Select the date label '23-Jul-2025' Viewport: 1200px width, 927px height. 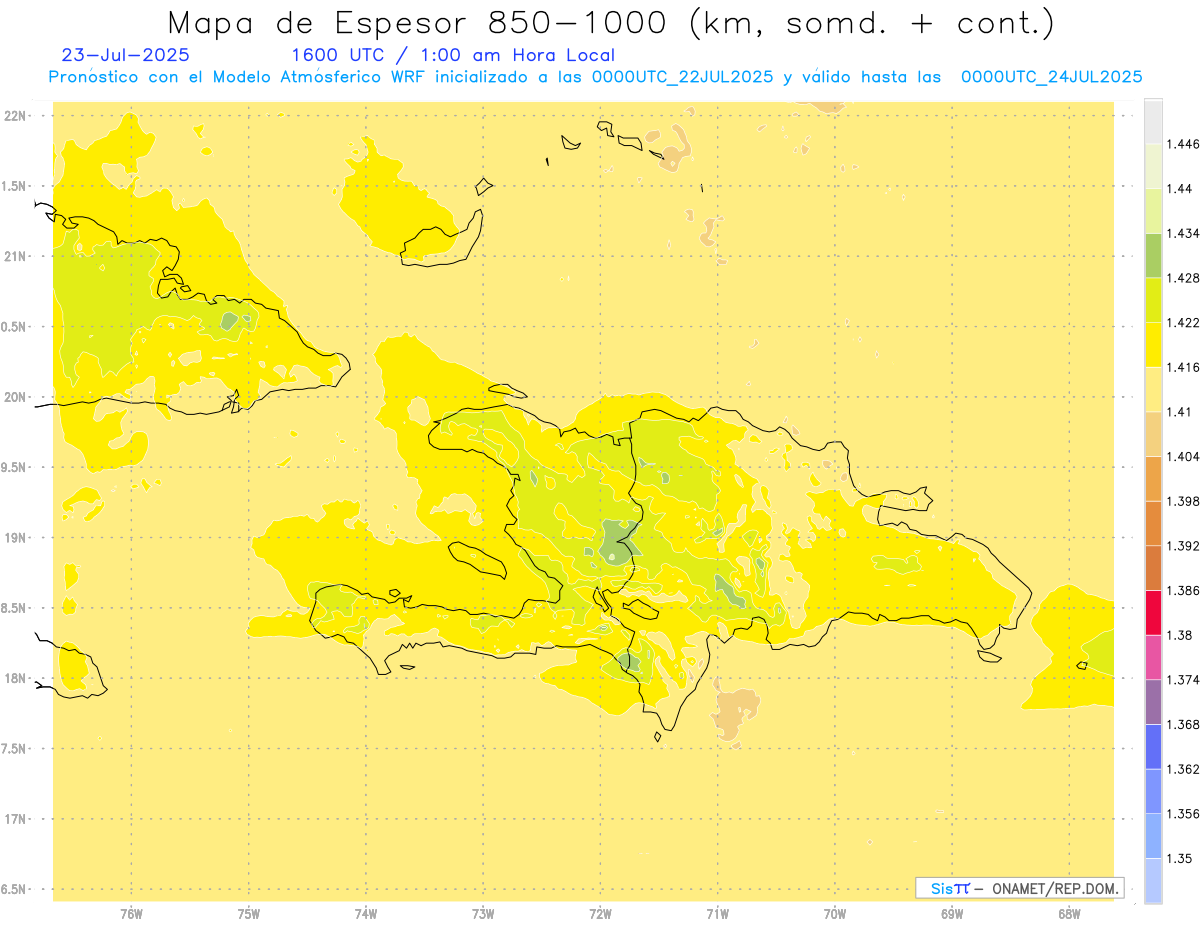point(126,55)
